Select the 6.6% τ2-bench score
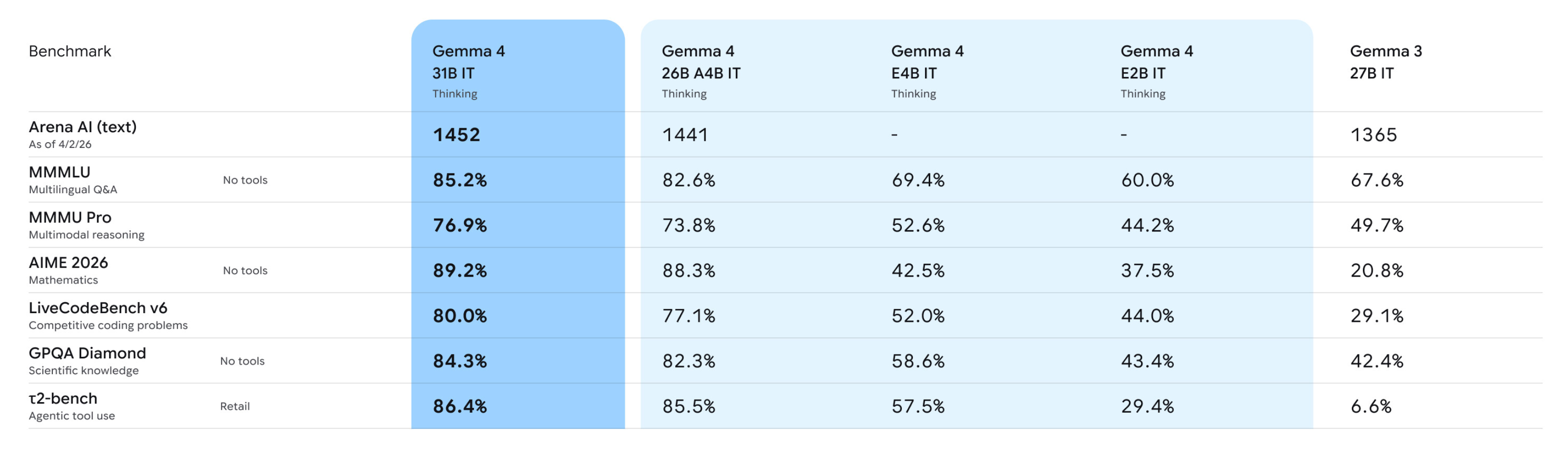 pyautogui.click(x=1371, y=406)
